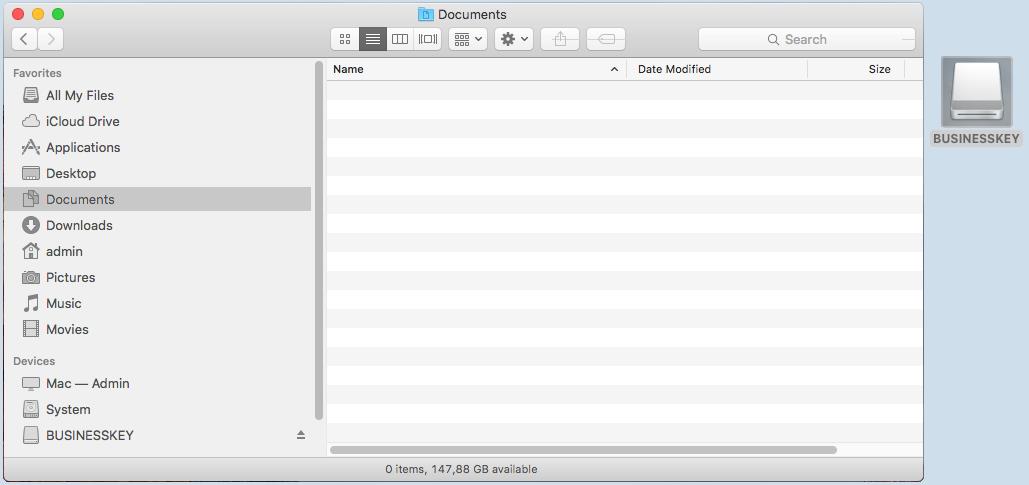Viewport: 1029px width, 485px height.
Task: Open Applications folder in sidebar
Action: (82, 147)
